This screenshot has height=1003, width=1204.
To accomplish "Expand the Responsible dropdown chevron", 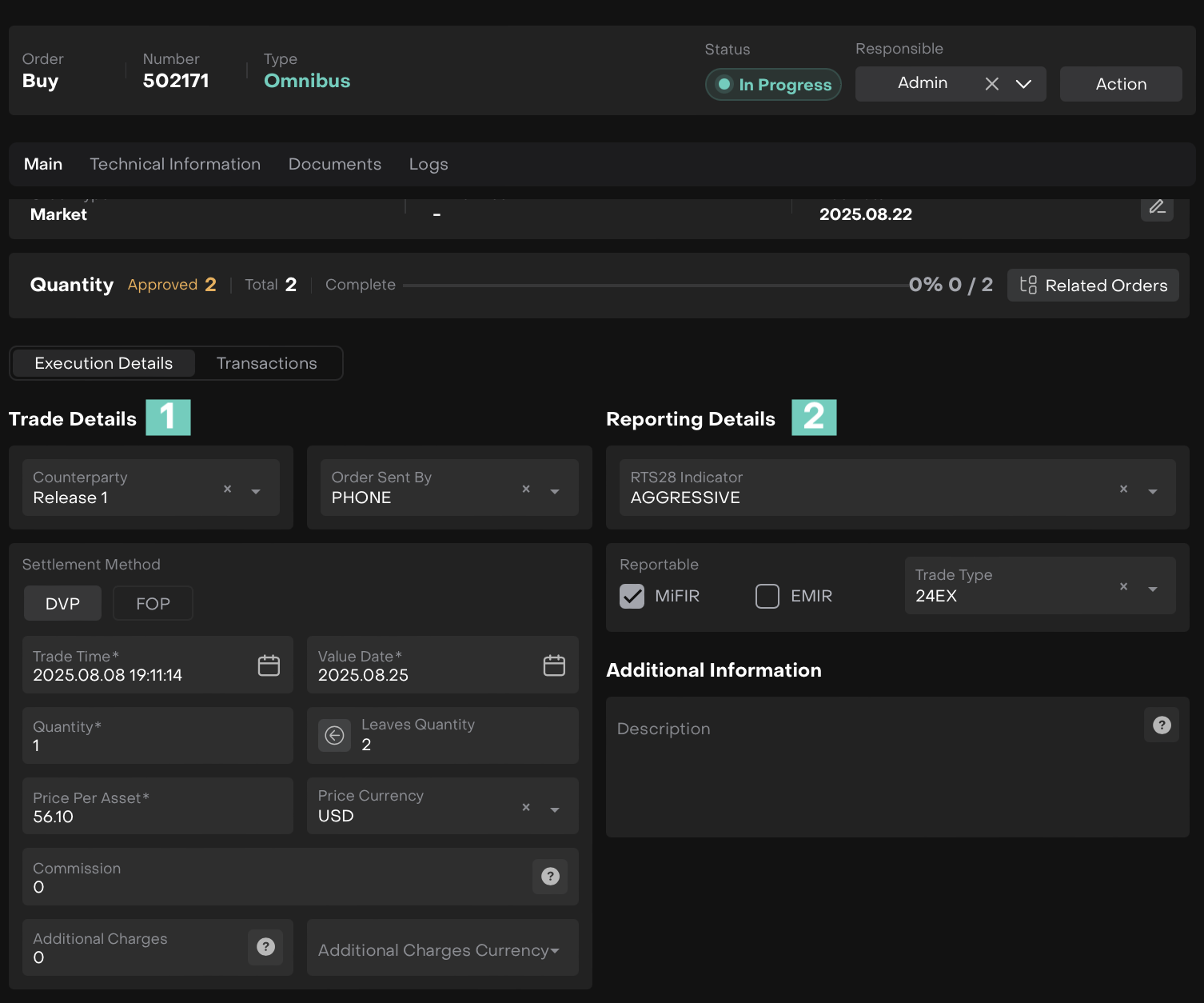I will tap(1023, 84).
